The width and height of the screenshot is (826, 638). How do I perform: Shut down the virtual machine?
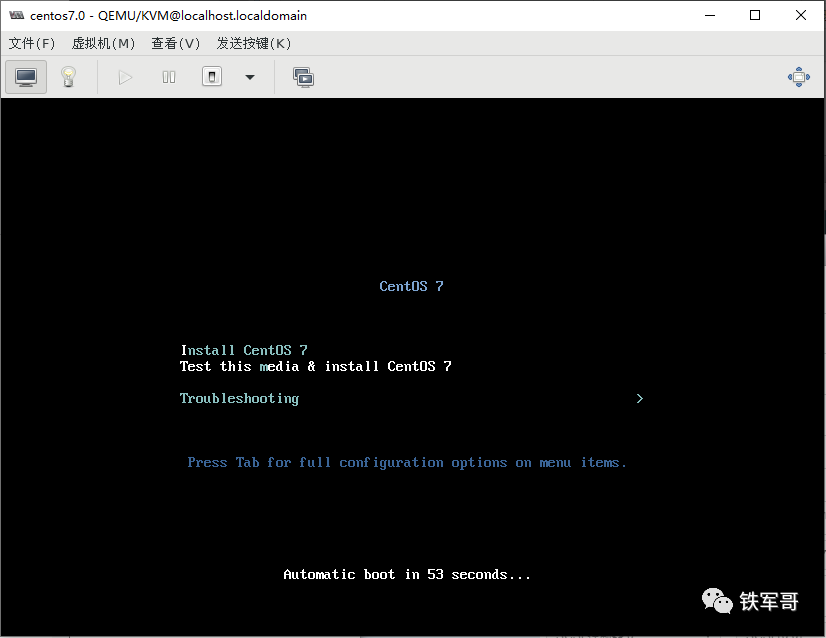click(x=212, y=77)
